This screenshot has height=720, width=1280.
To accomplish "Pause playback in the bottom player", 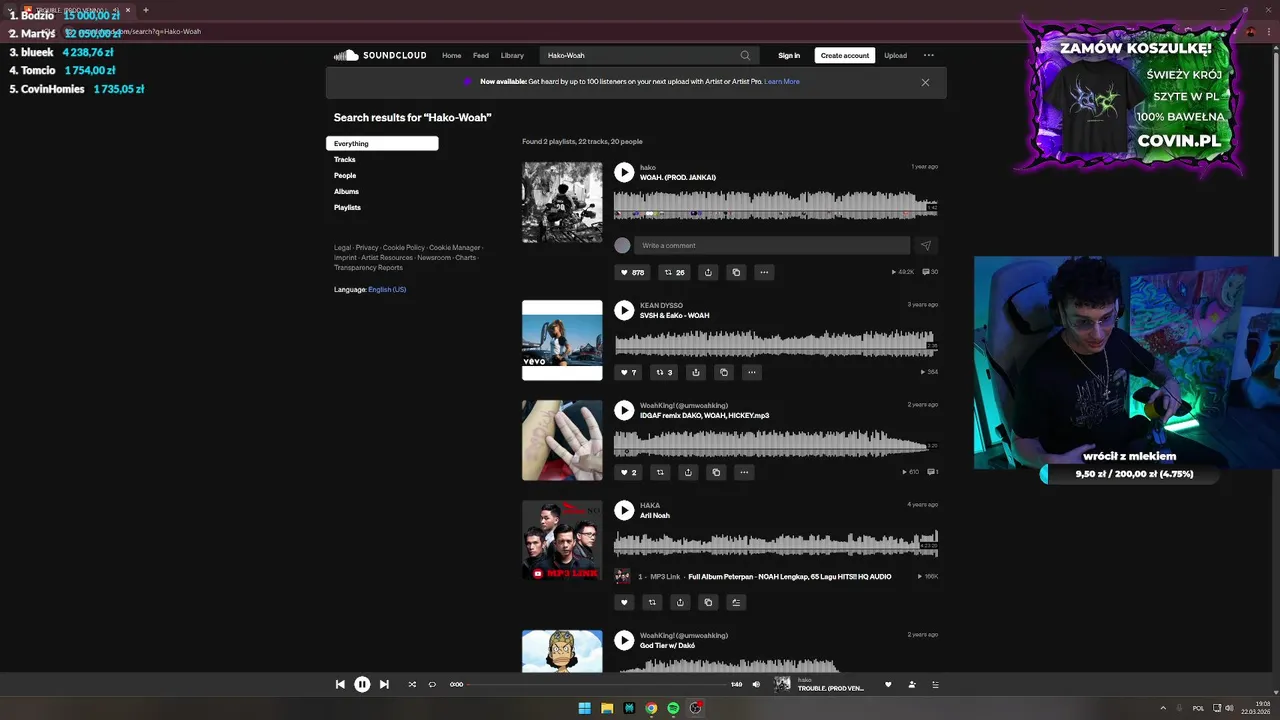I will click(x=362, y=684).
